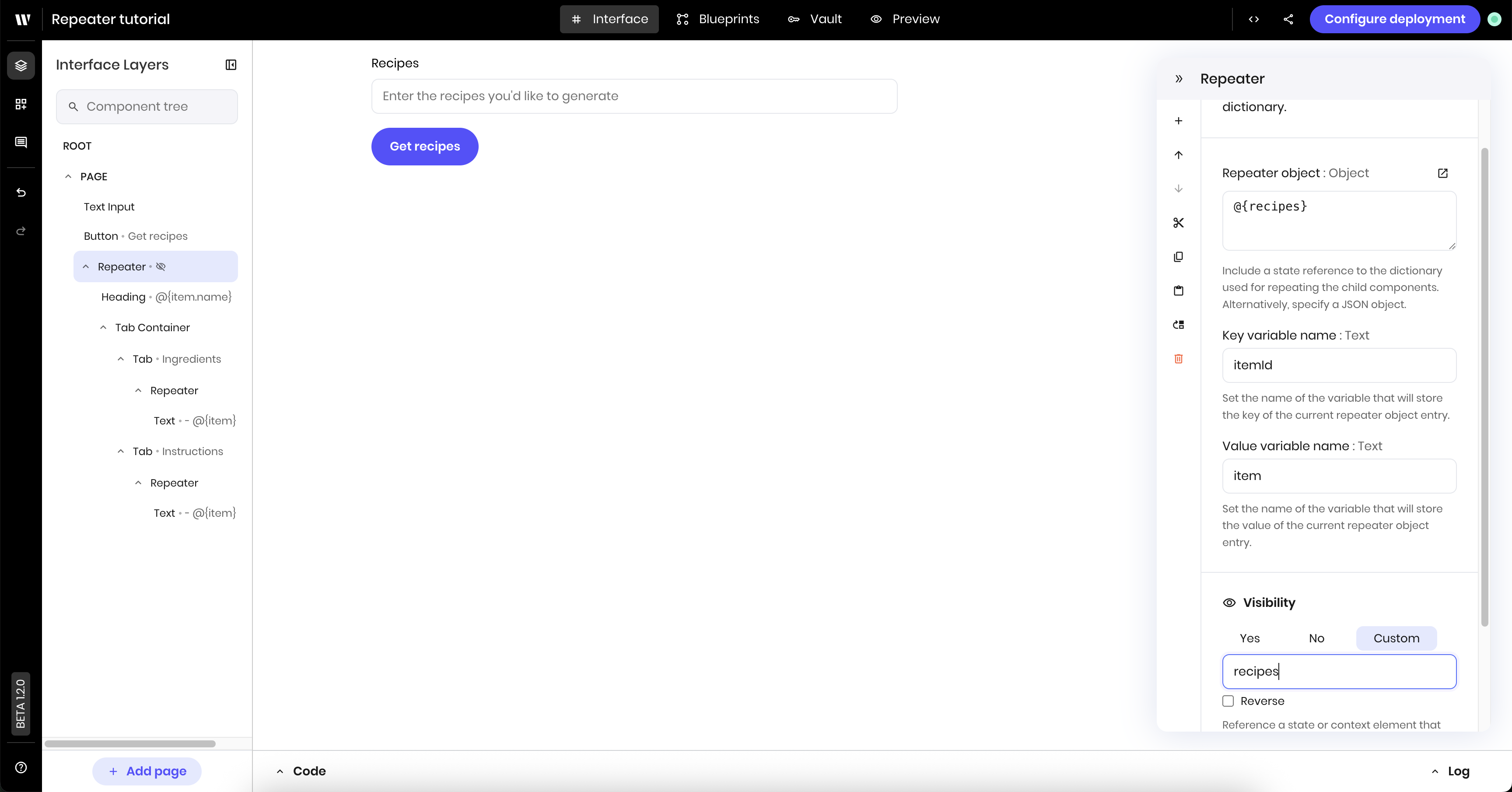This screenshot has width=1512, height=792.
Task: Click the share icon in header
Action: (x=1288, y=19)
